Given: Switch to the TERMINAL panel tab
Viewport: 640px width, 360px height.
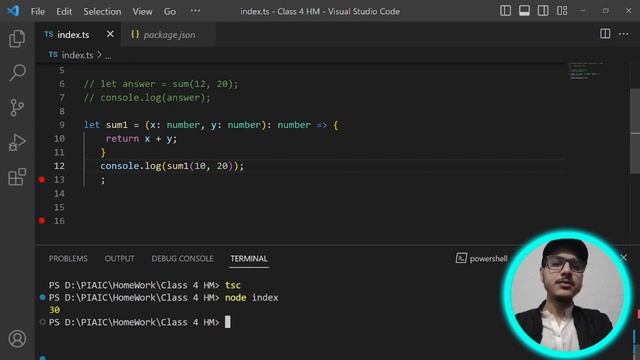Looking at the screenshot, I should (249, 259).
